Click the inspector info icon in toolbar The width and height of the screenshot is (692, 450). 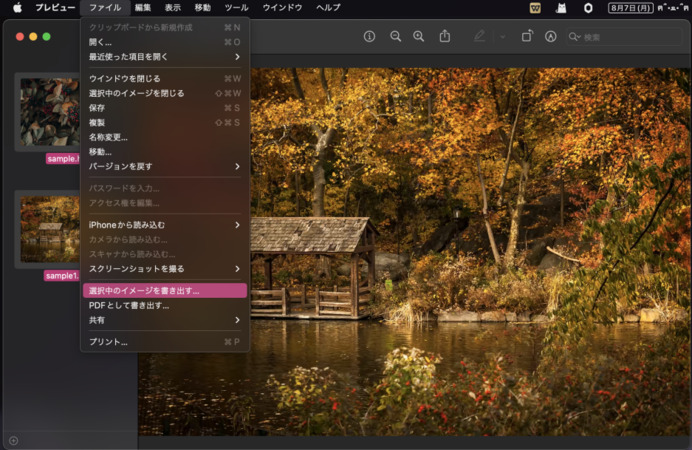point(369,36)
